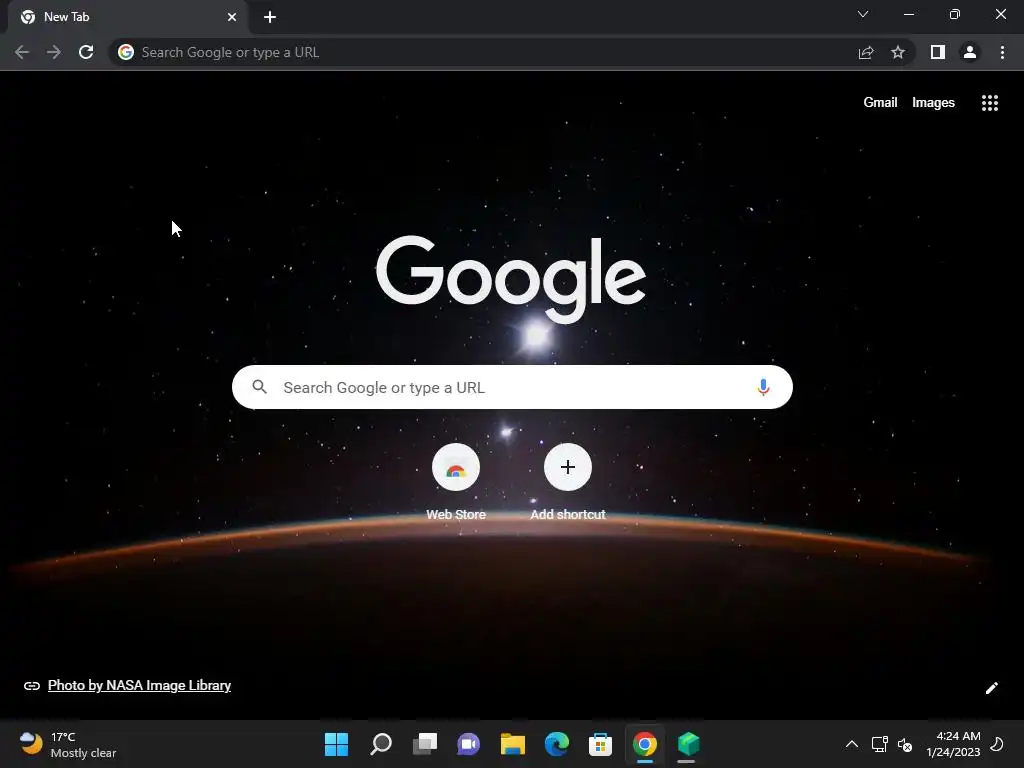The image size is (1024, 768).
Task: Open the weather widget showing 17°C
Action: point(67,744)
